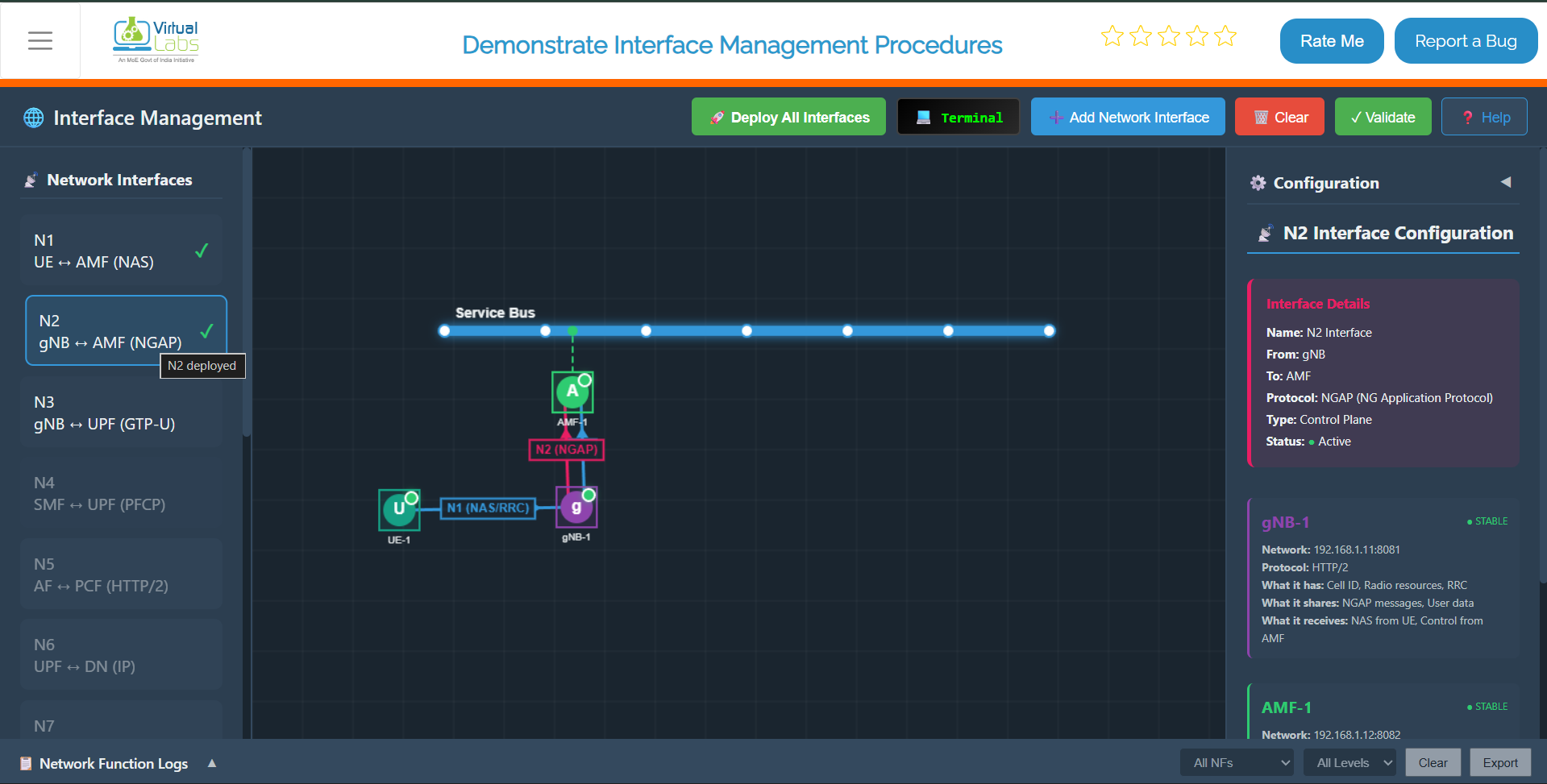This screenshot has height=784, width=1547.
Task: Click the AMF-1 node icon
Action: pyautogui.click(x=572, y=392)
